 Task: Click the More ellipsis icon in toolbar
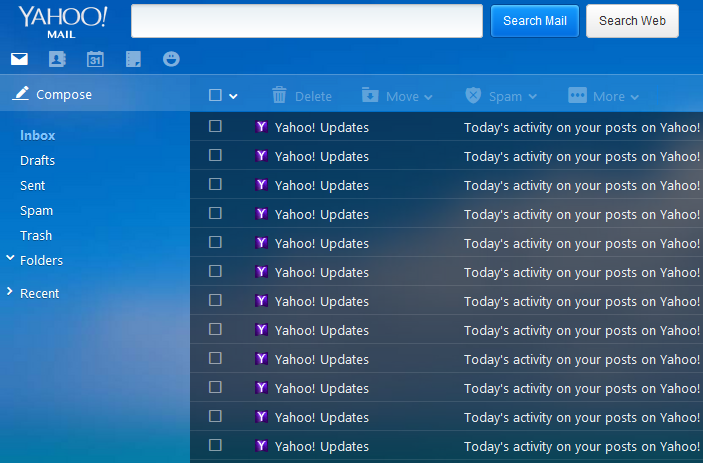click(x=577, y=95)
